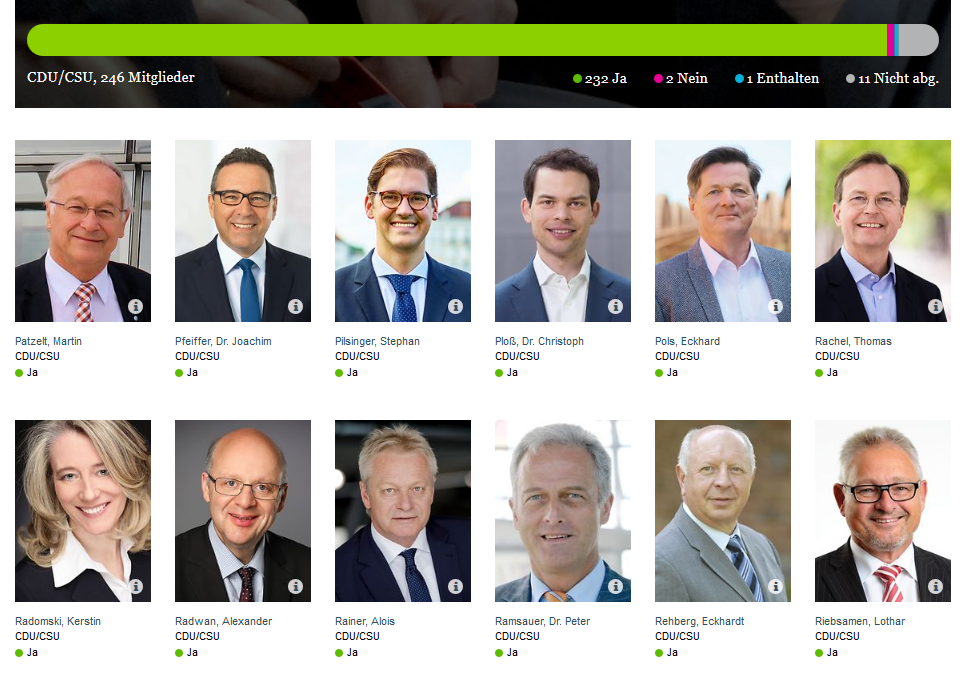This screenshot has height=680, width=964.
Task: Select the '2 Nein' legend entry
Action: [681, 79]
